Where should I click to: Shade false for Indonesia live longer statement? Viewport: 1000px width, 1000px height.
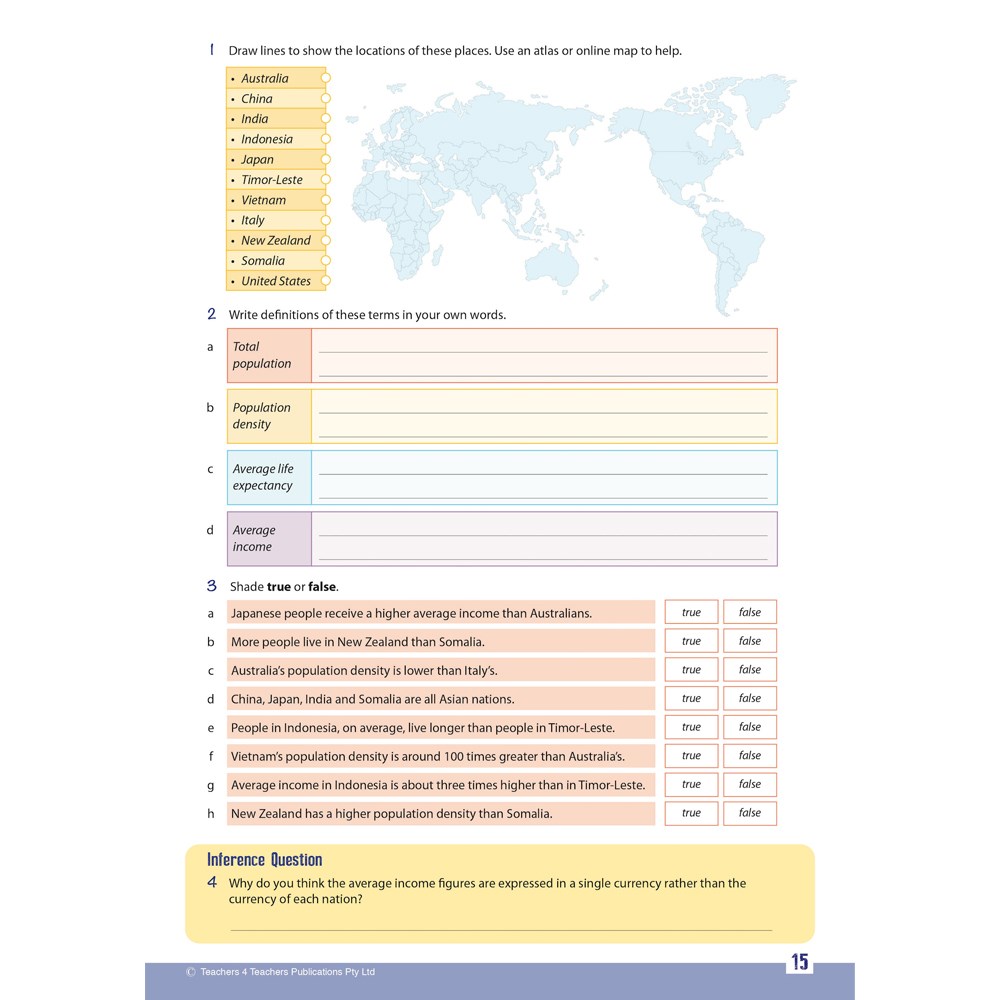click(x=750, y=727)
